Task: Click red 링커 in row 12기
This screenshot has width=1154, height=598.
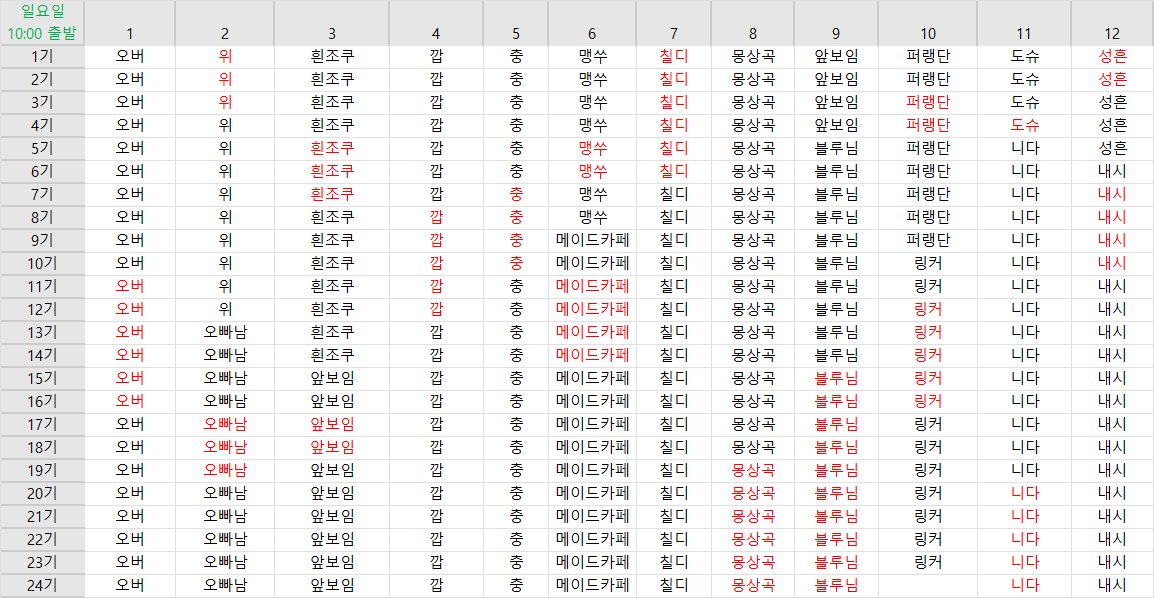Action: point(928,309)
